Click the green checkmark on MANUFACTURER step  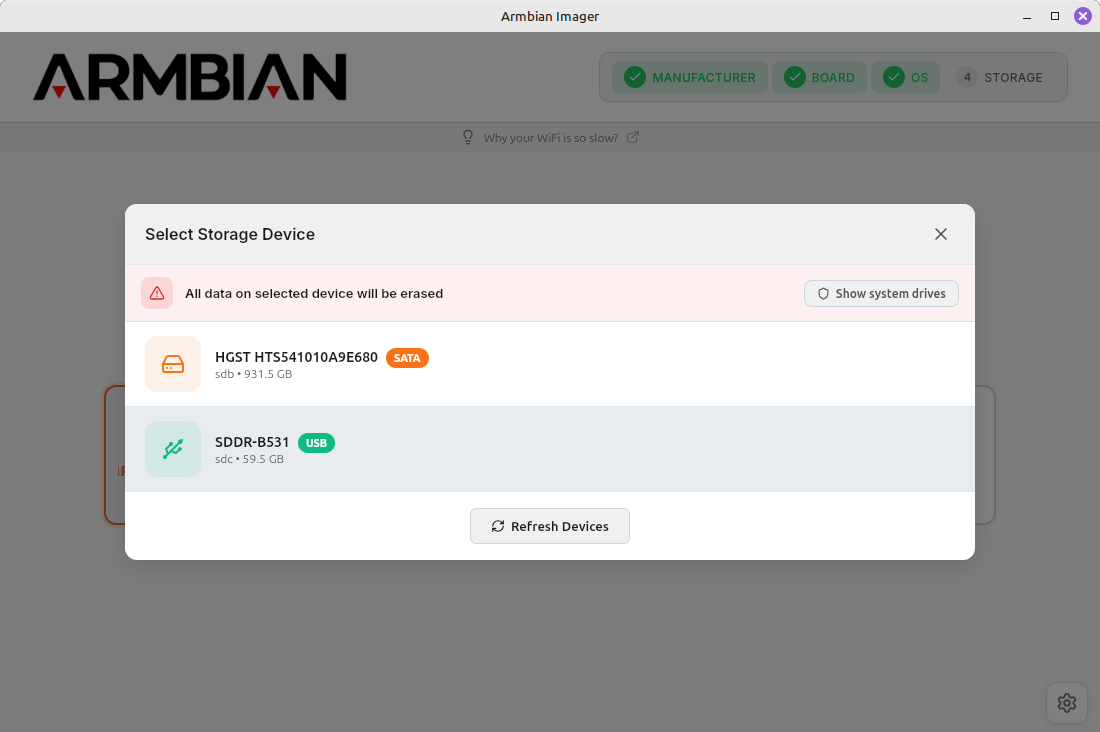click(634, 76)
